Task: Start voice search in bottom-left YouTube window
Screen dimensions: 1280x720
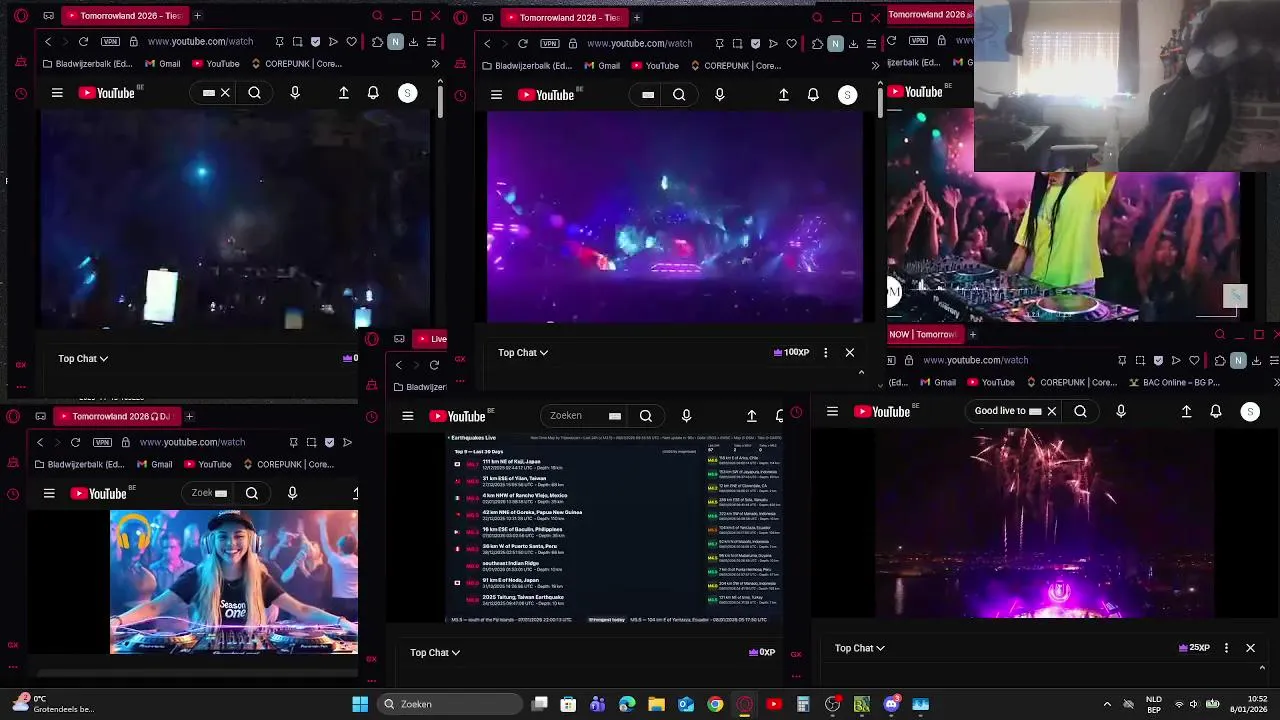Action: coord(292,493)
